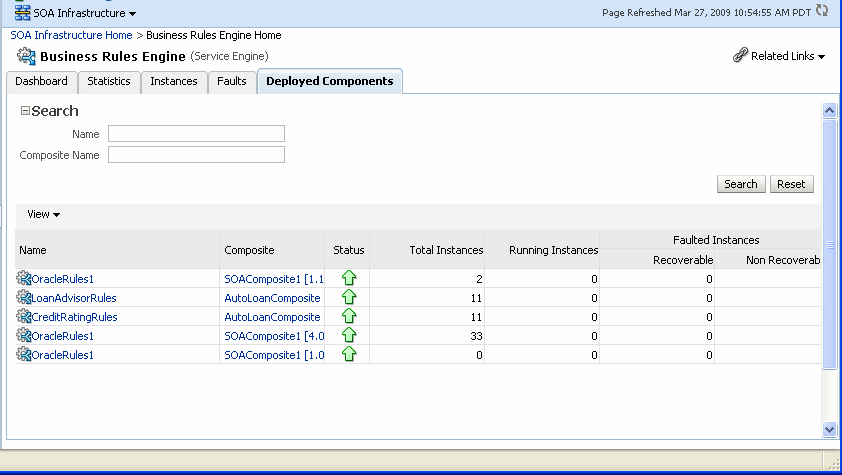Click the green up-arrow status for LoanAdvisorRules
This screenshot has width=842, height=475.
pyautogui.click(x=349, y=297)
